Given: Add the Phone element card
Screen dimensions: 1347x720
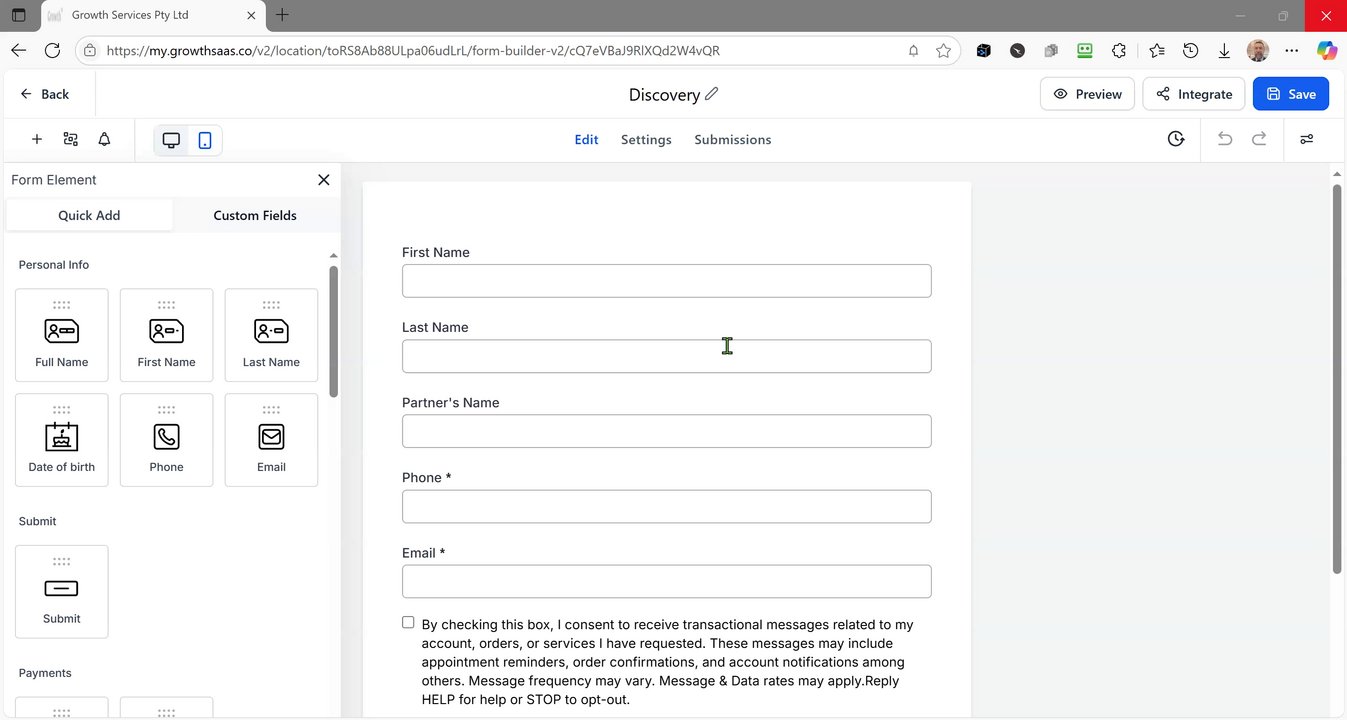Looking at the screenshot, I should click(x=166, y=440).
